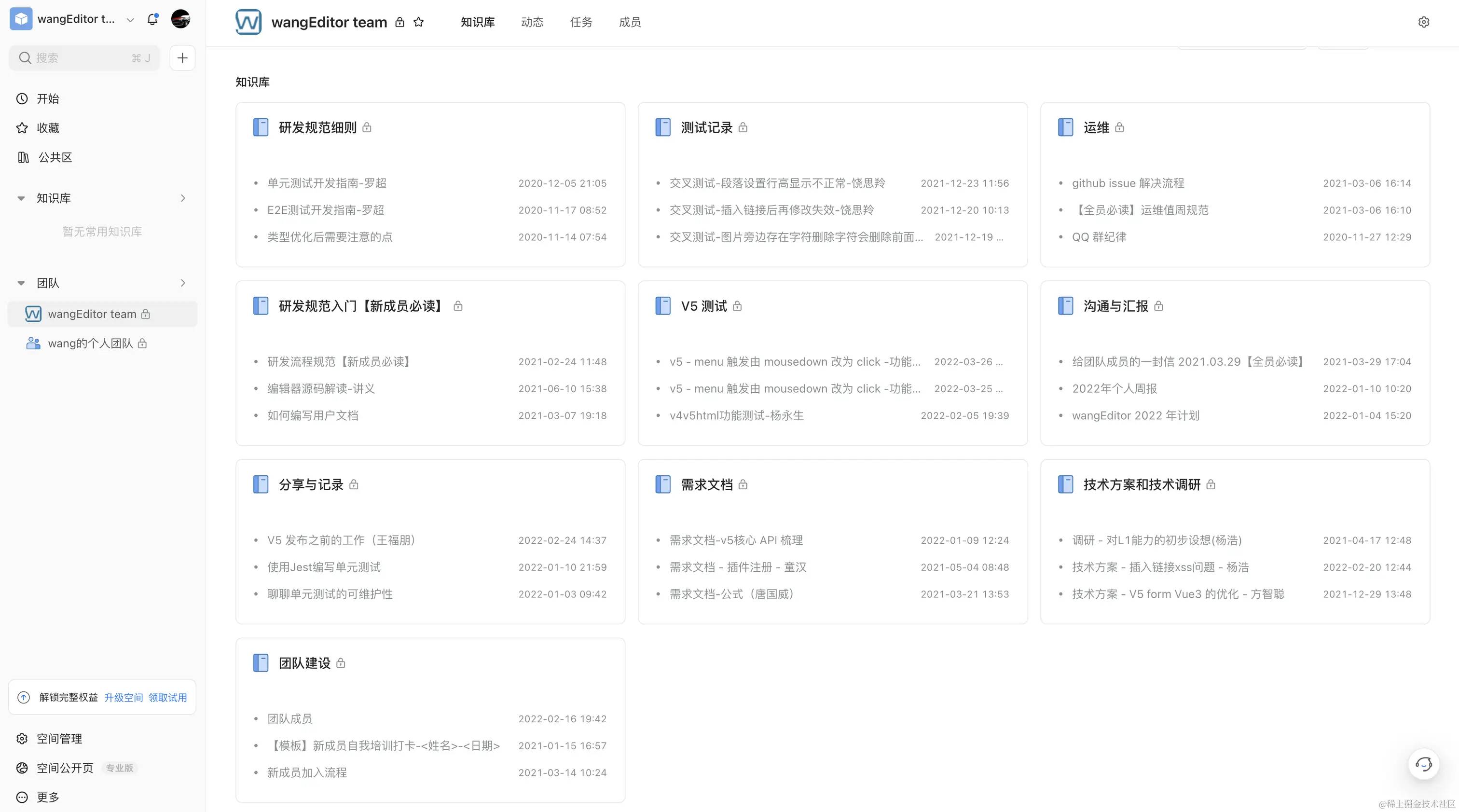Switch to the 任务 tab

click(x=581, y=22)
